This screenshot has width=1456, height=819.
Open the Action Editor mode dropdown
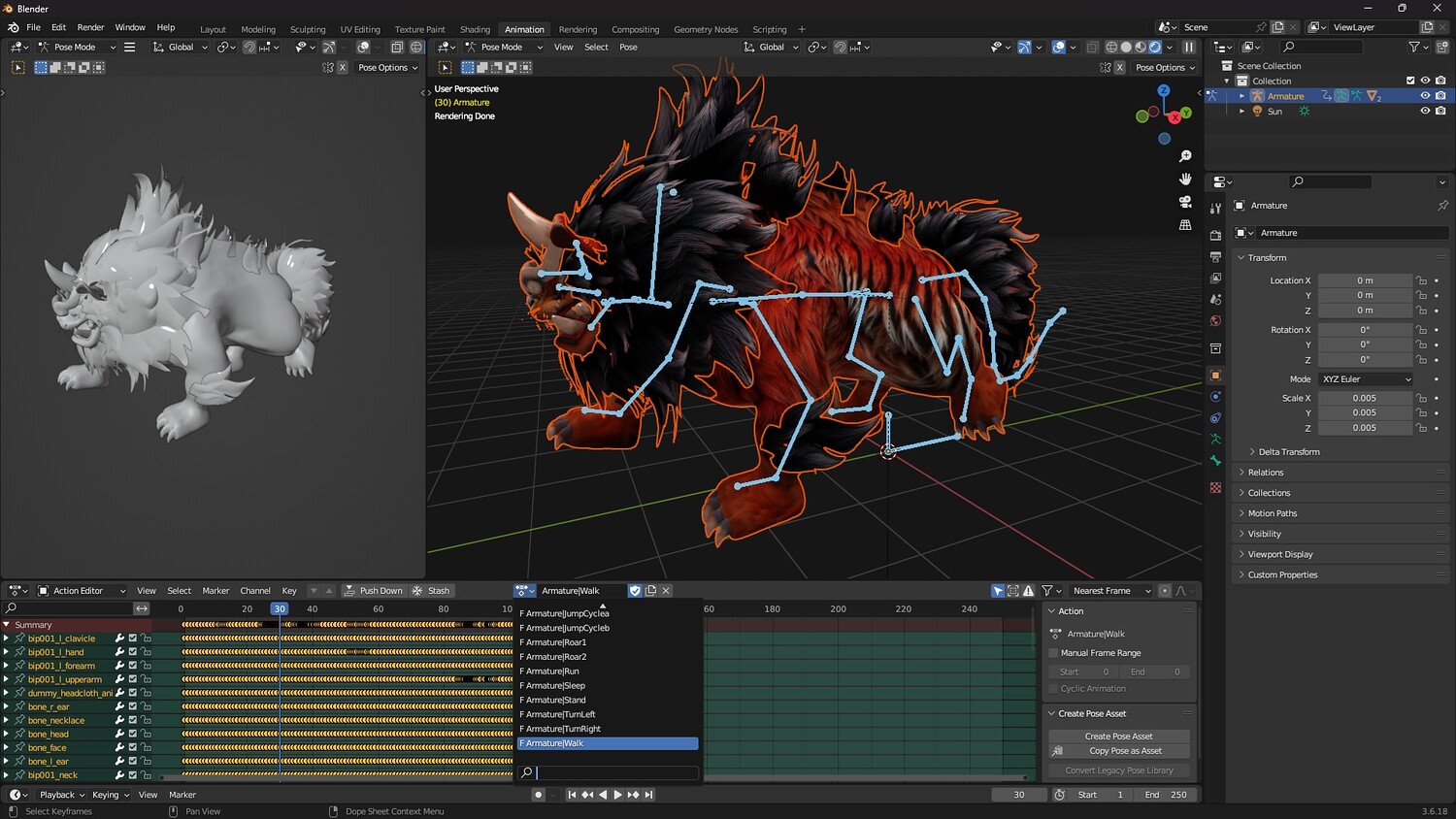[81, 590]
